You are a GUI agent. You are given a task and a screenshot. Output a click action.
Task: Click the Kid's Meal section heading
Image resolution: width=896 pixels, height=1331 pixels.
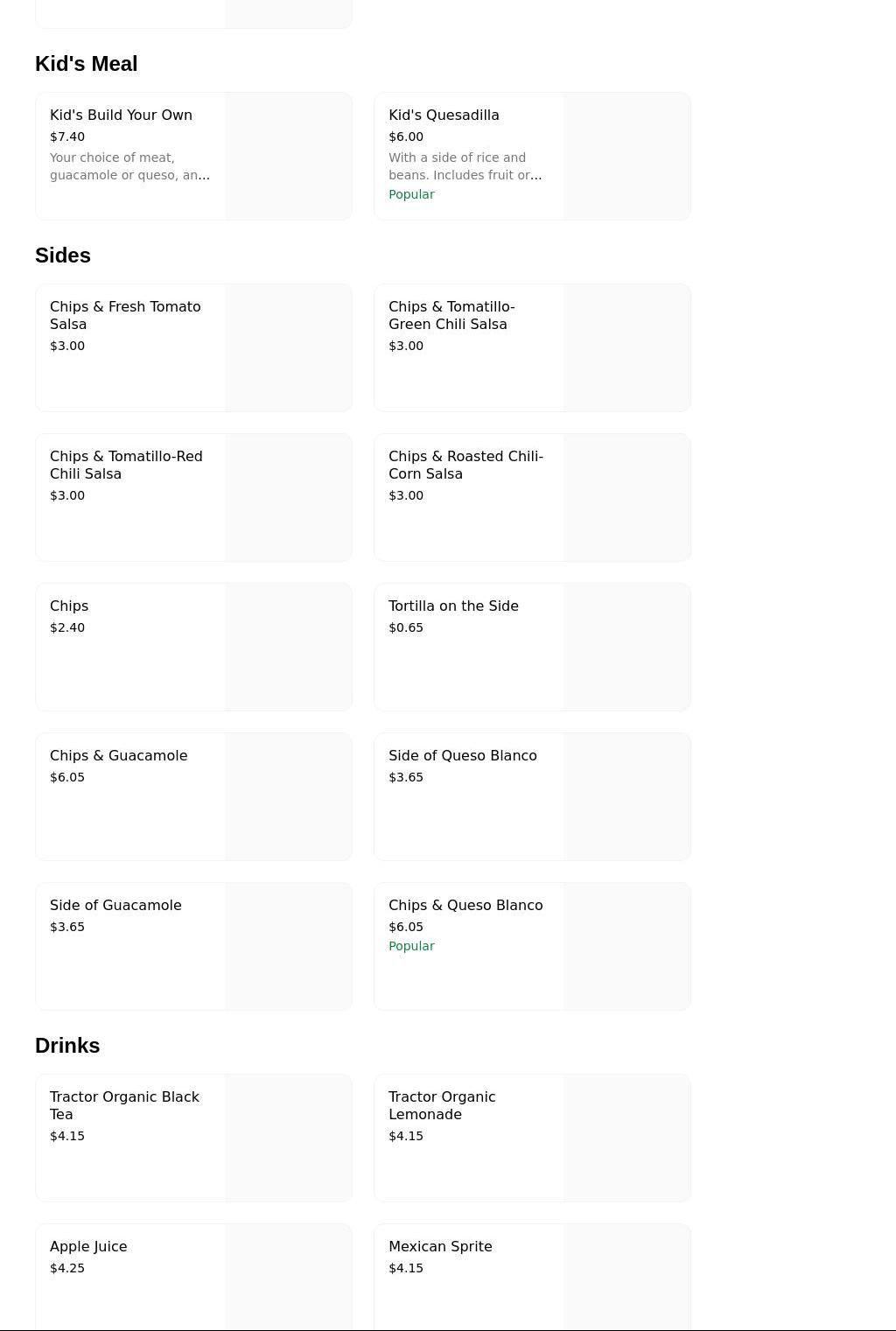(87, 64)
